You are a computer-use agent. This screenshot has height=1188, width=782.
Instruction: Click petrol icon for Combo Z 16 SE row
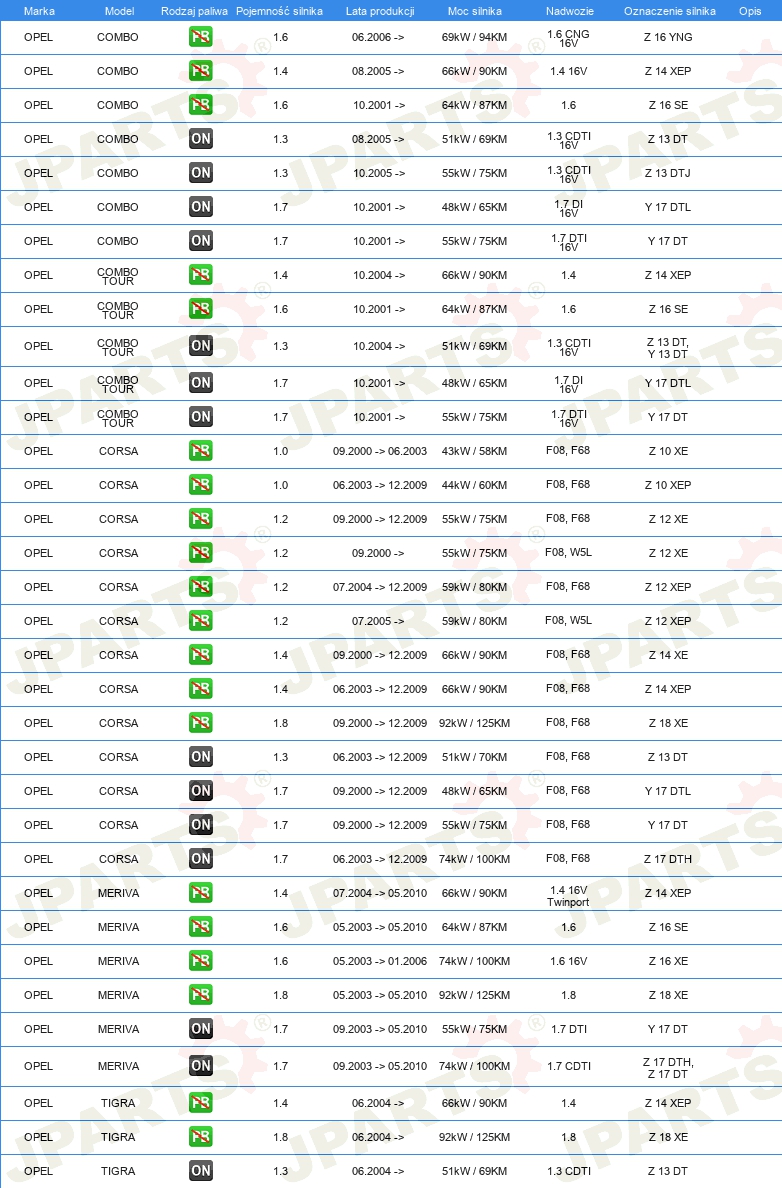pos(201,105)
